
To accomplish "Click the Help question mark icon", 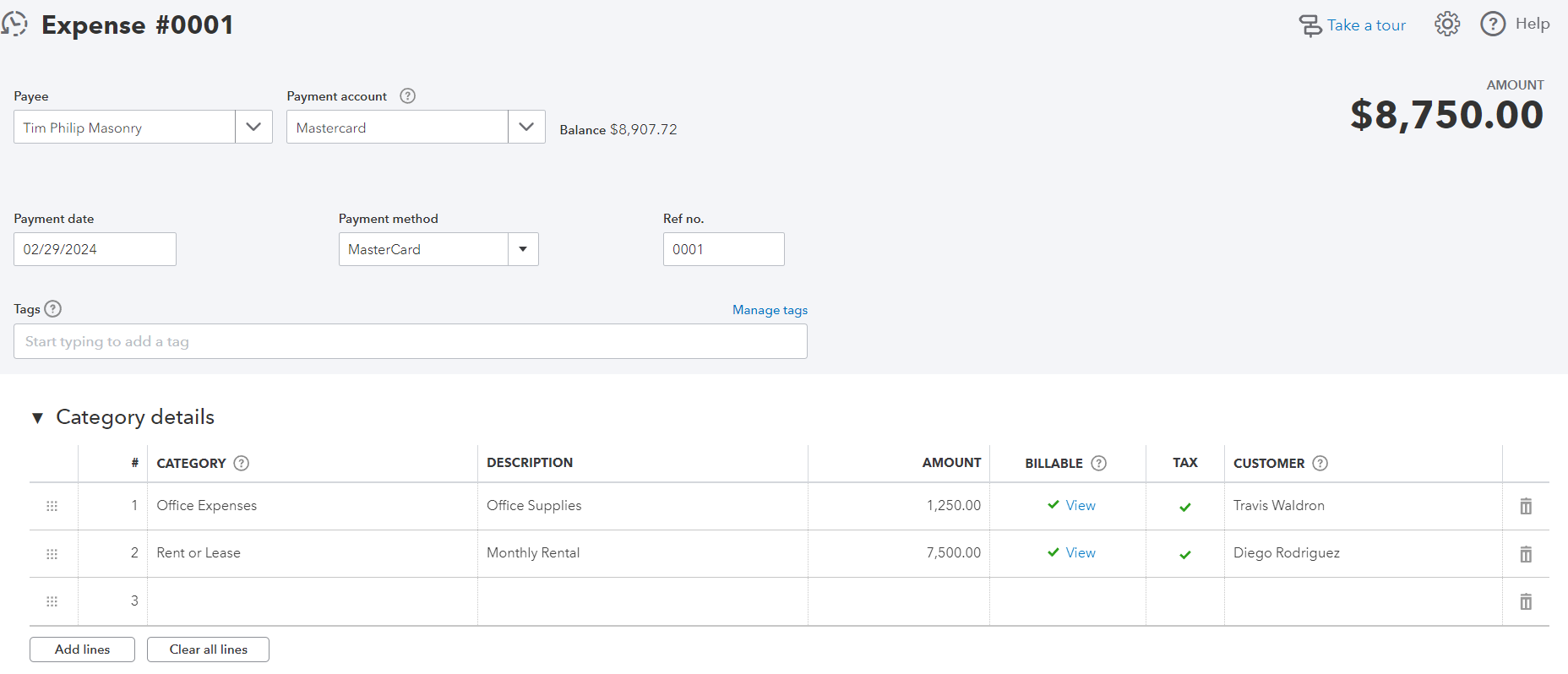I will (x=1493, y=24).
